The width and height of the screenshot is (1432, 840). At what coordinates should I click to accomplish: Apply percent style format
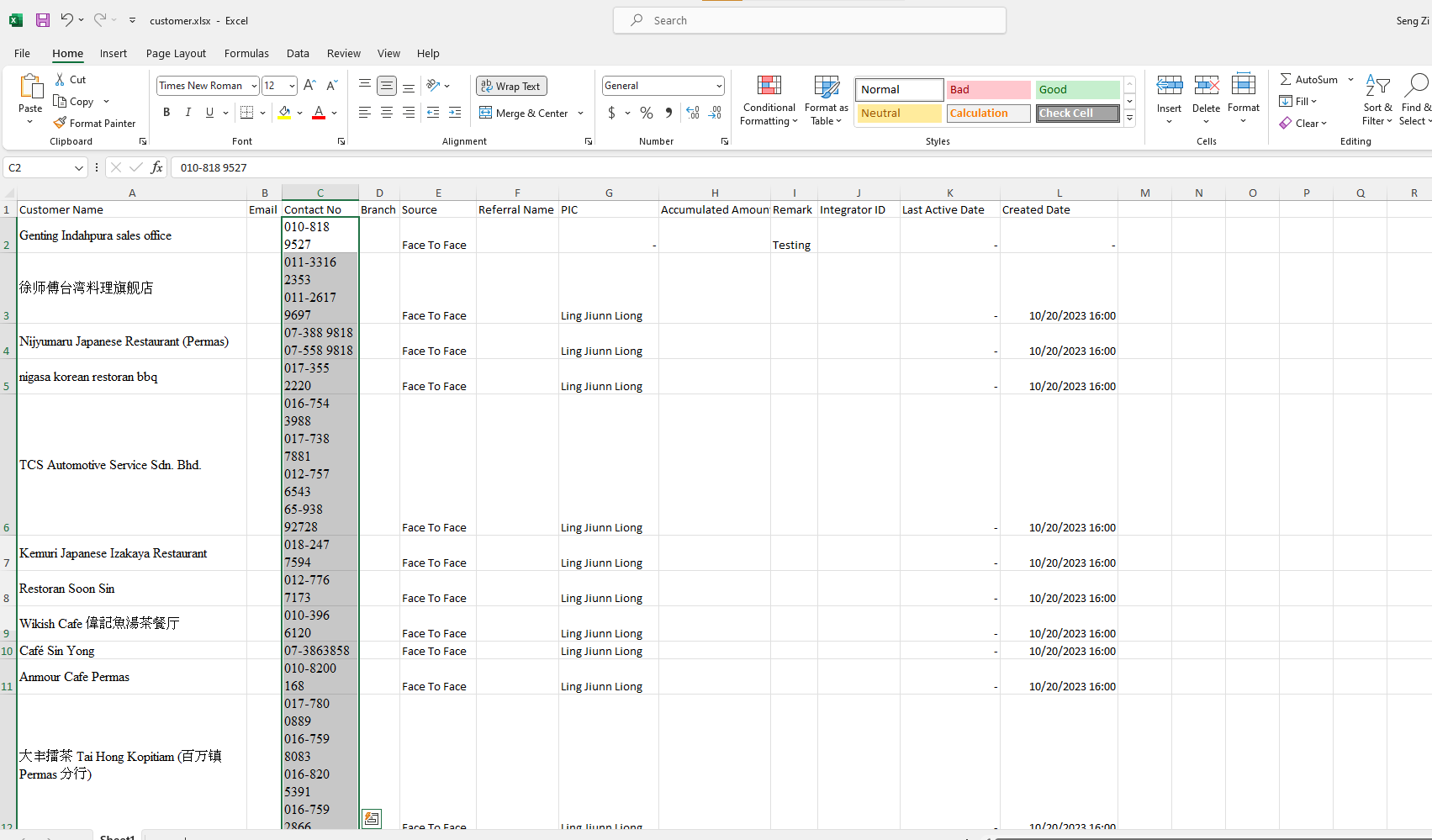647,113
